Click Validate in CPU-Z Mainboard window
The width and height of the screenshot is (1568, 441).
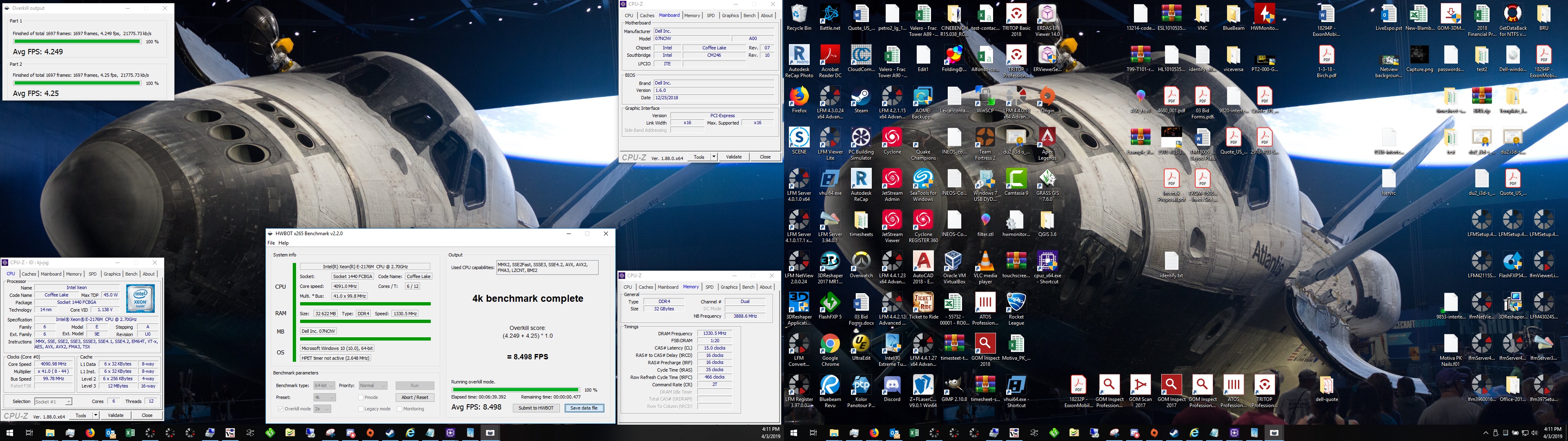click(734, 157)
